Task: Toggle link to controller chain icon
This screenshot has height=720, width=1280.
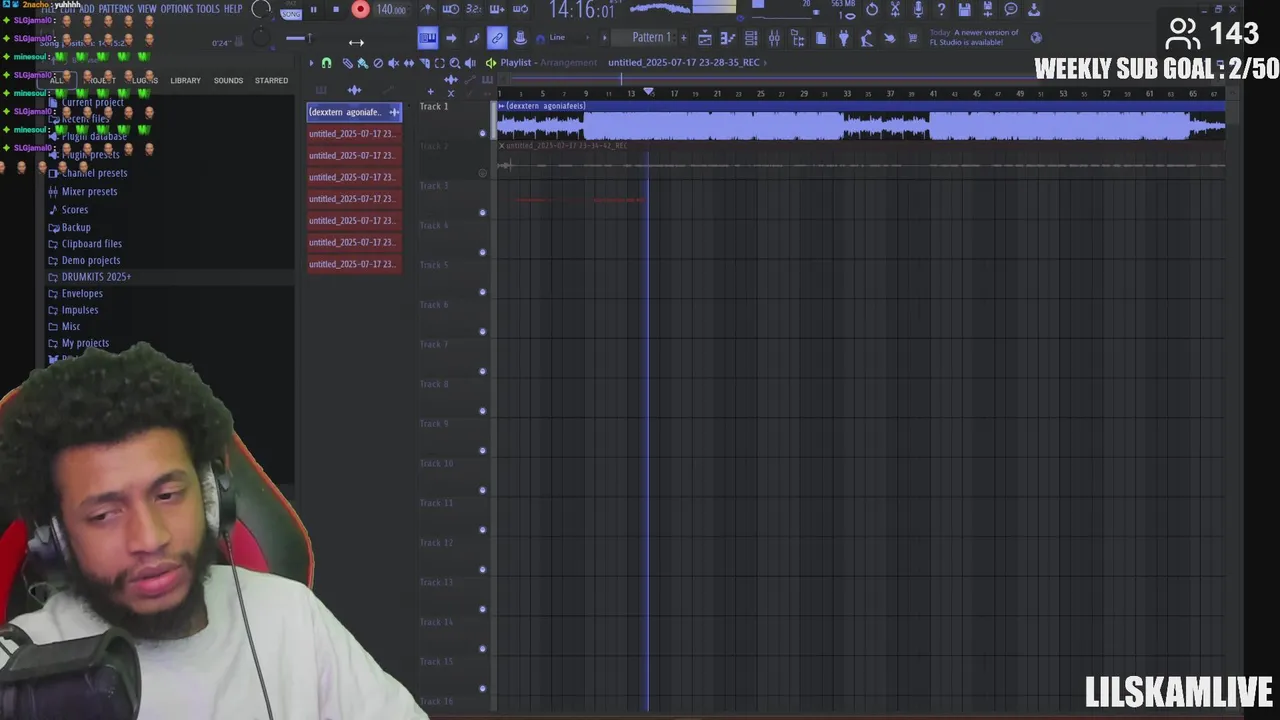Action: tap(497, 38)
